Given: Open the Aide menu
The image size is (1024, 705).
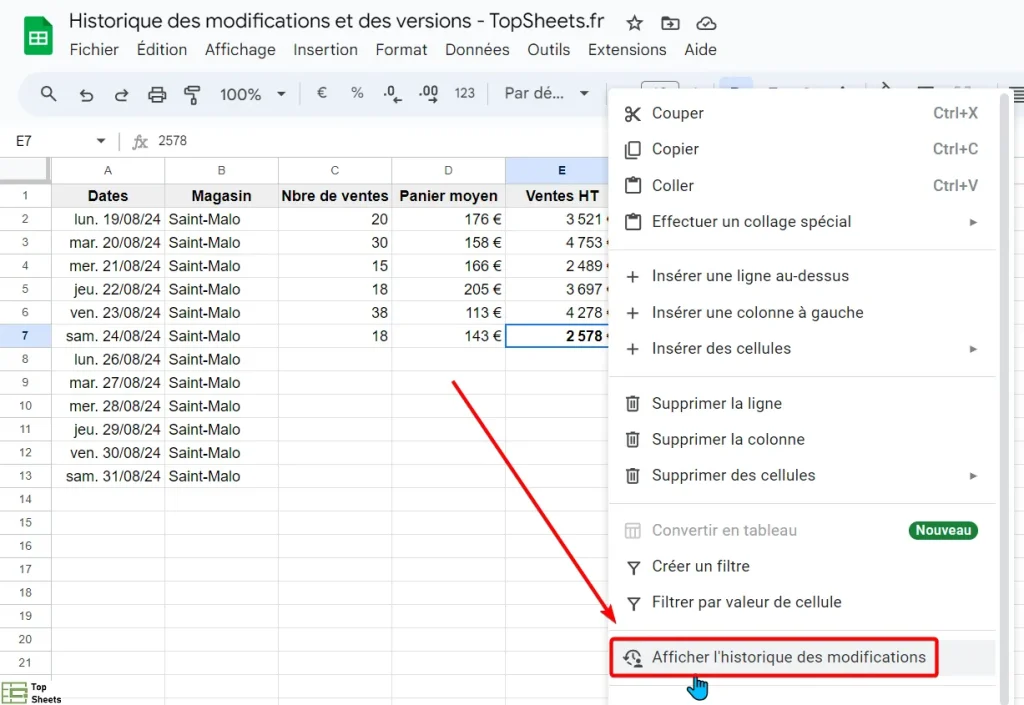Looking at the screenshot, I should [700, 50].
